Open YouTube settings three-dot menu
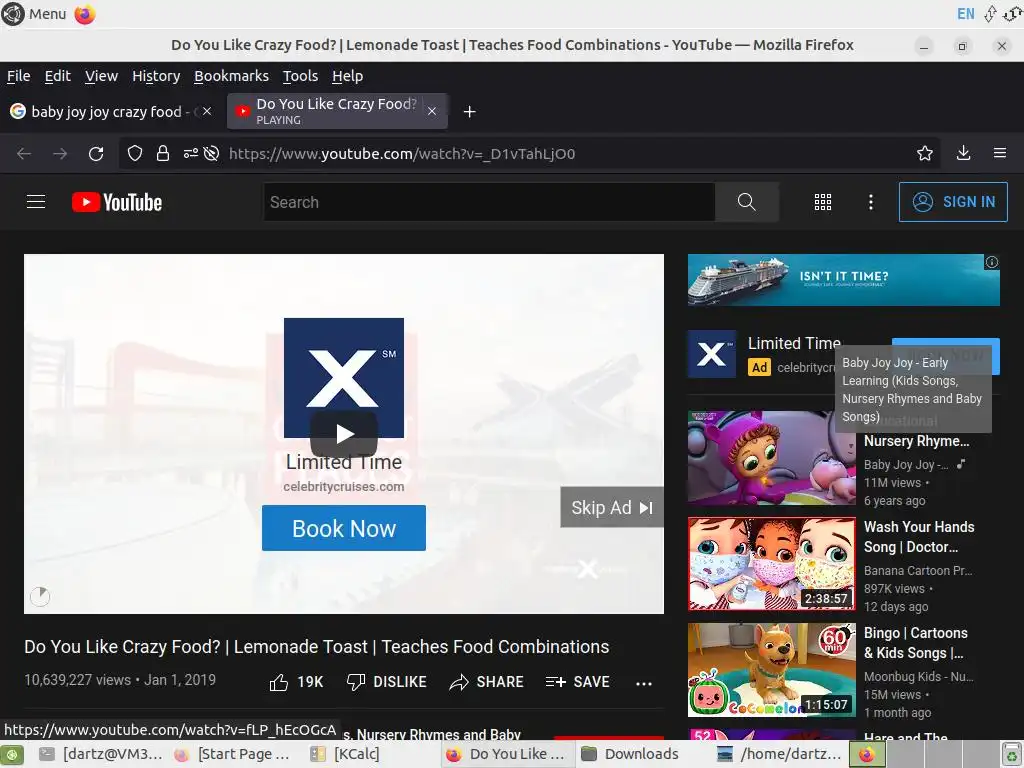1024x768 pixels. point(871,202)
